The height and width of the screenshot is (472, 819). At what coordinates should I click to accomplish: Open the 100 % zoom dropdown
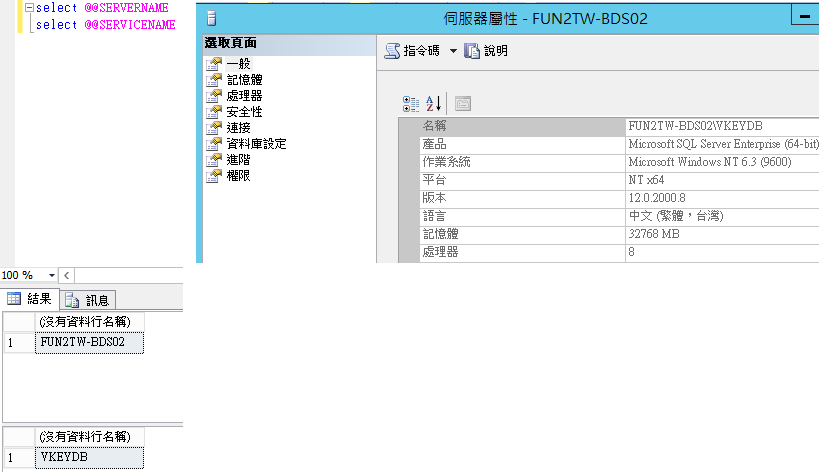point(51,275)
